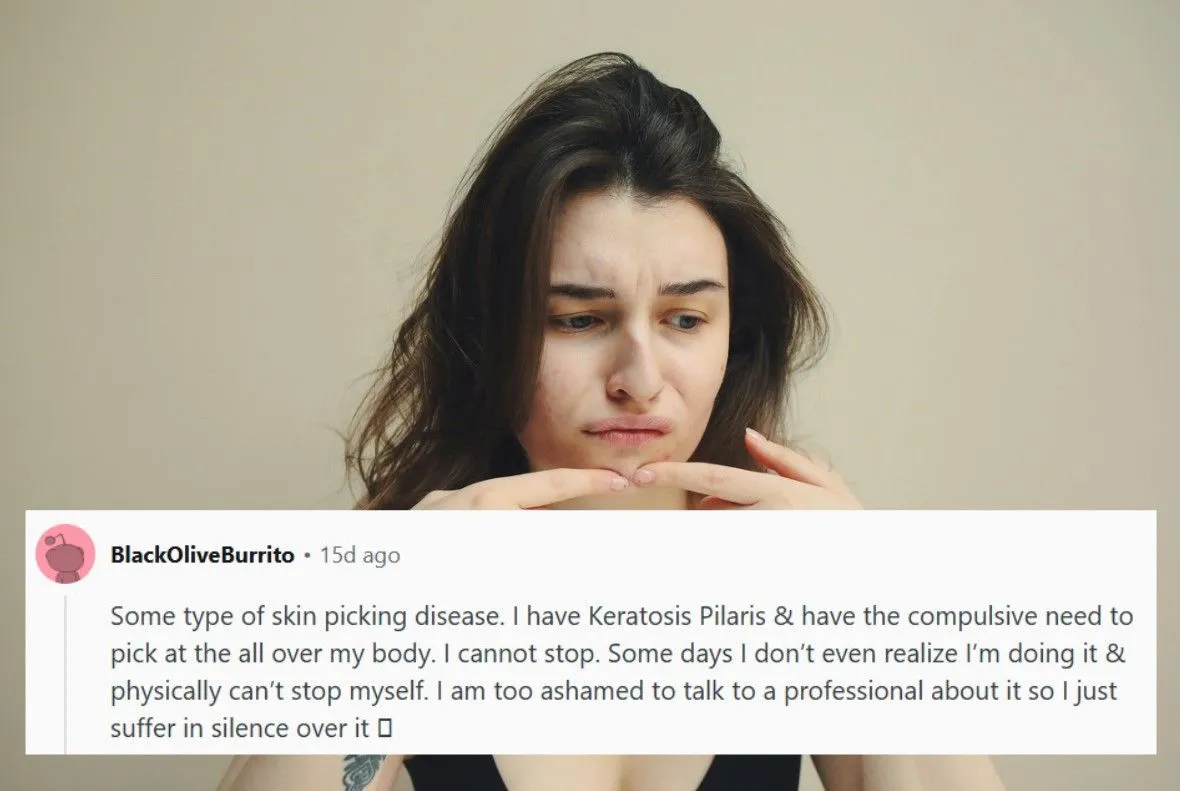Click the beige wall left of the woman
Image resolution: width=1180 pixels, height=791 pixels.
188,263
